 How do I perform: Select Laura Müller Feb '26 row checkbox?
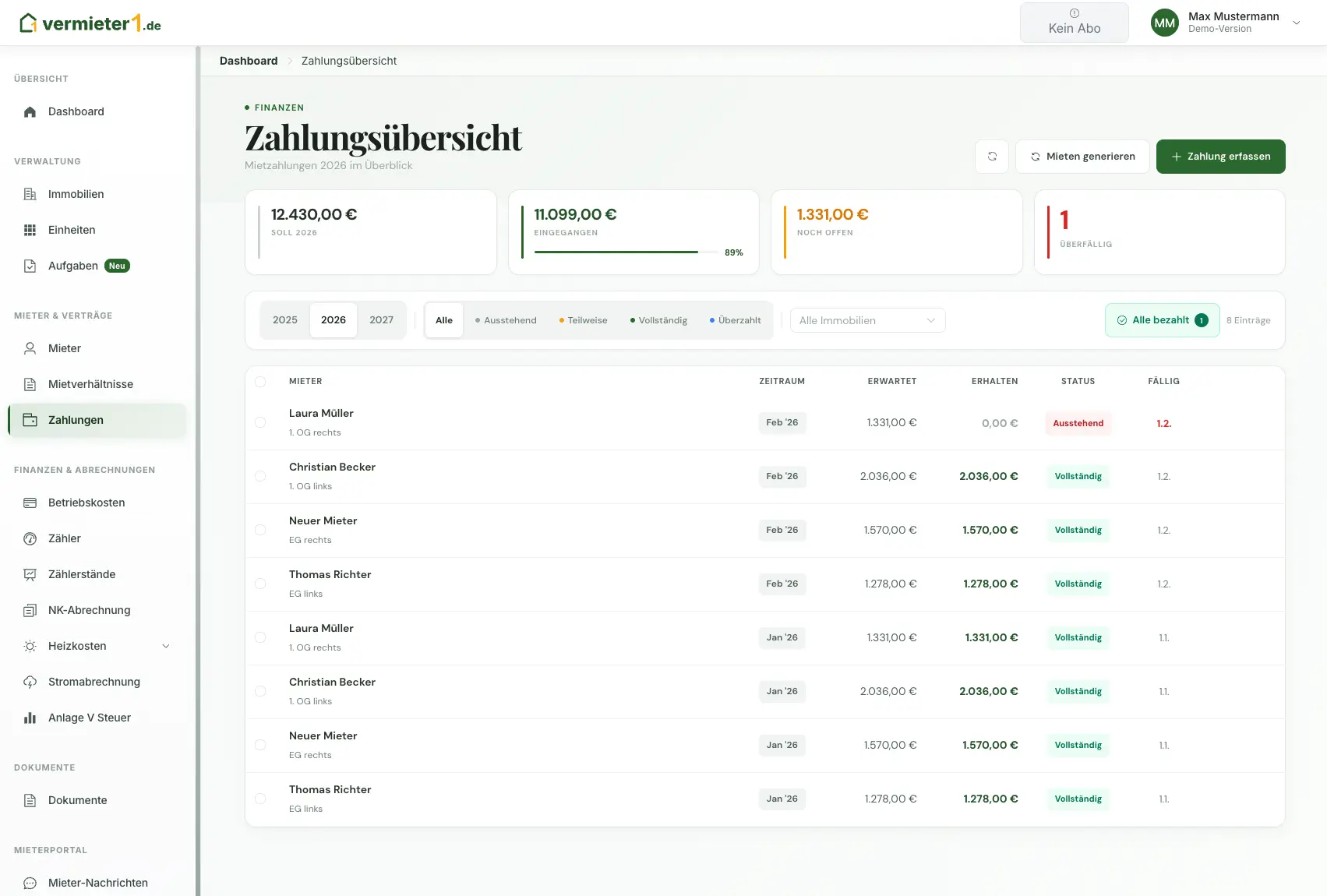tap(260, 422)
